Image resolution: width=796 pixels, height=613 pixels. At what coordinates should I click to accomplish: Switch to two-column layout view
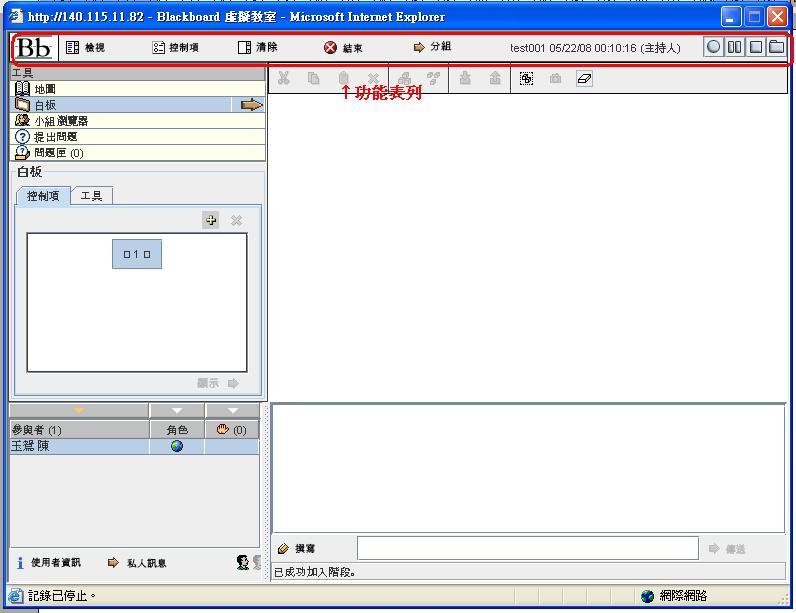pyautogui.click(x=734, y=47)
